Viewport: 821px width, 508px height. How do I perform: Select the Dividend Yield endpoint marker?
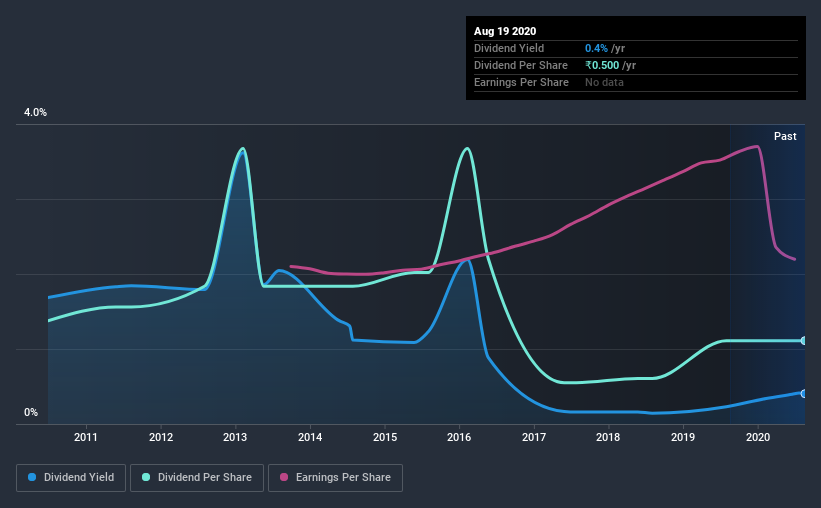point(804,393)
